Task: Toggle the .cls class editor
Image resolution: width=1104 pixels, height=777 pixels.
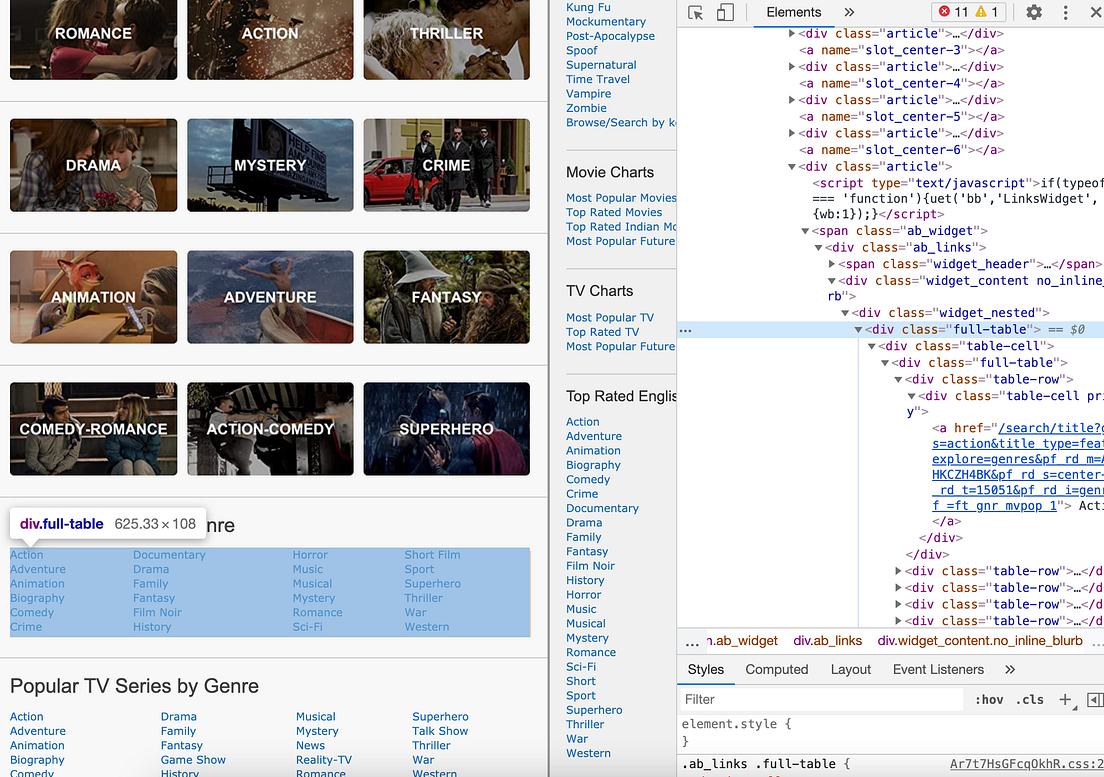Action: point(1029,700)
